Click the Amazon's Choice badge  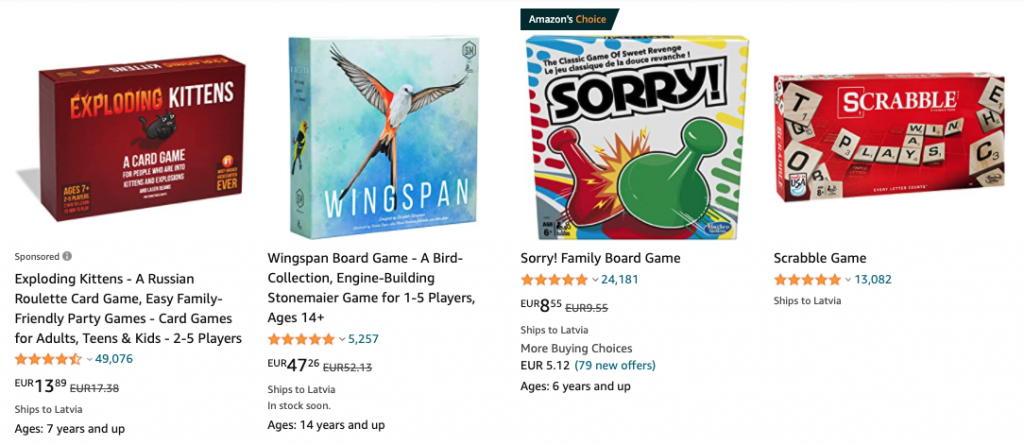(x=568, y=19)
